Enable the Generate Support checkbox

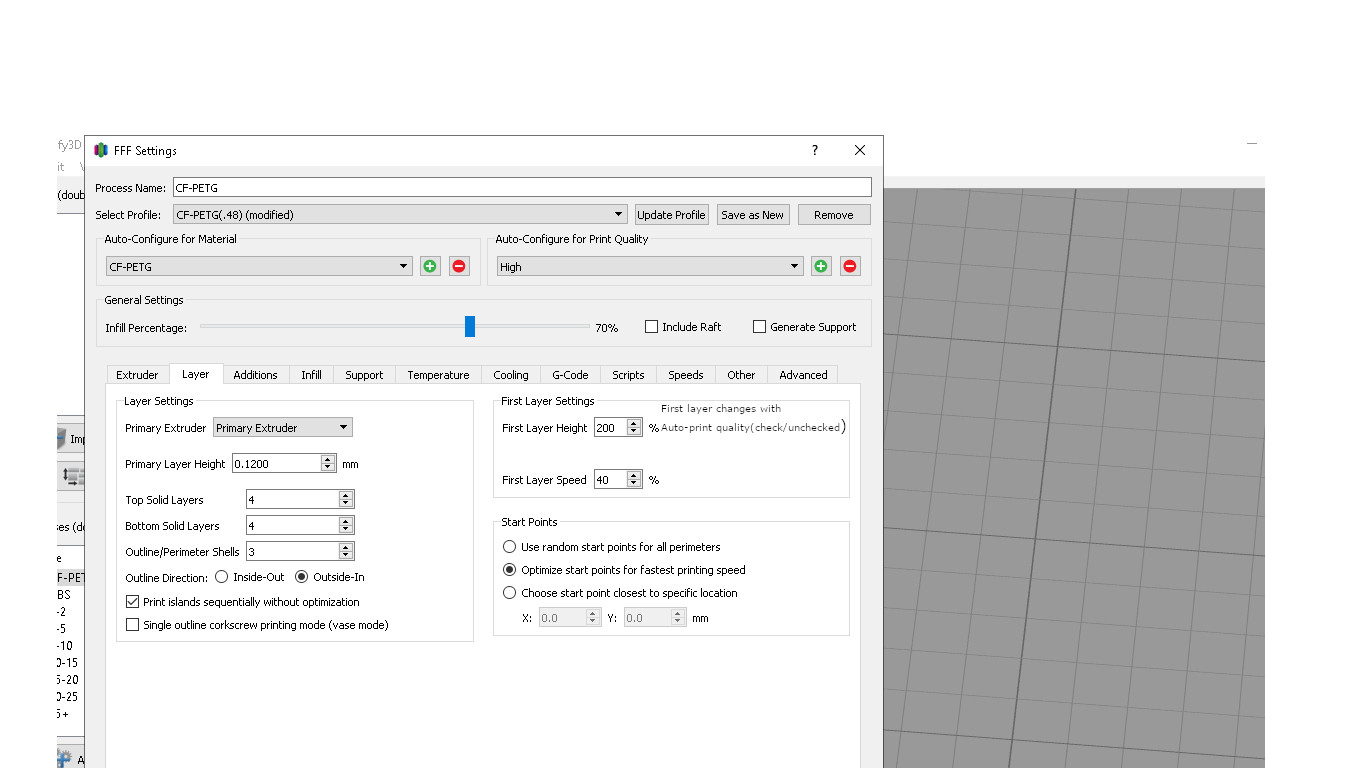point(759,327)
